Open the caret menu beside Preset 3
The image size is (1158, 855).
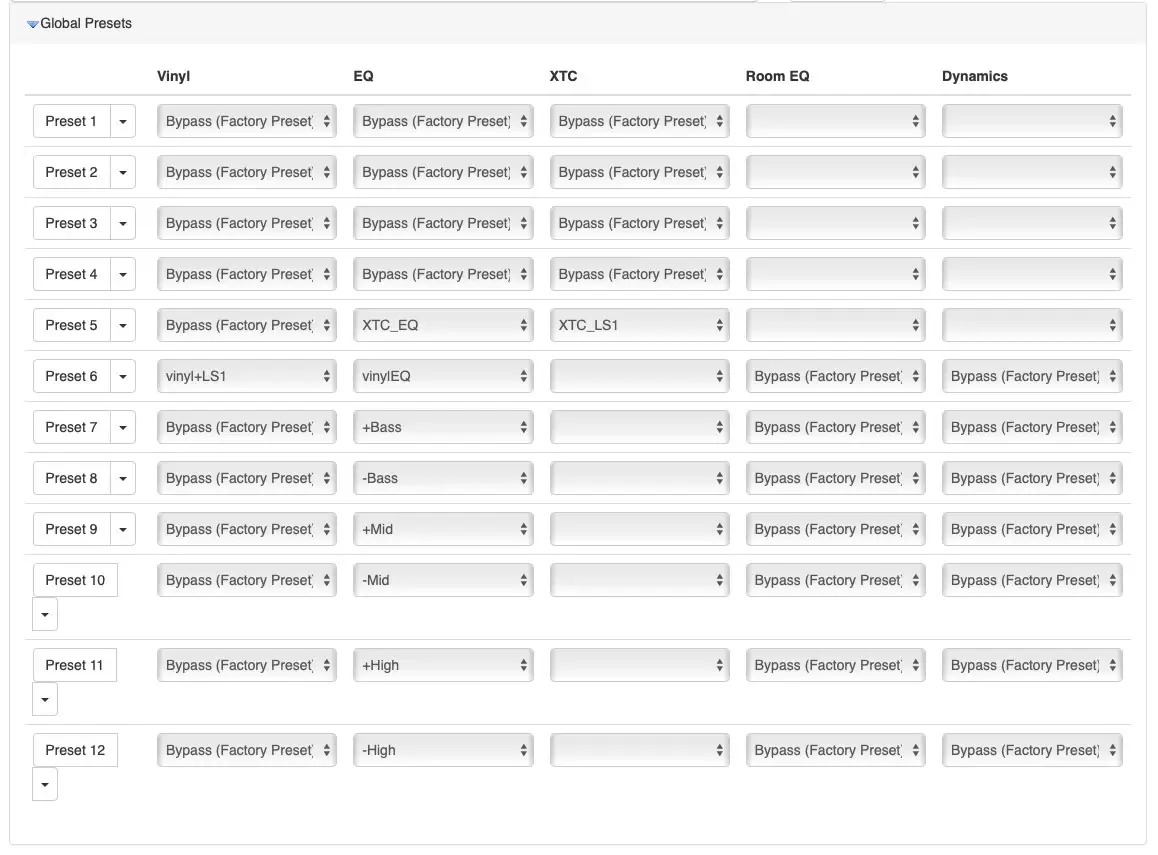pos(122,223)
